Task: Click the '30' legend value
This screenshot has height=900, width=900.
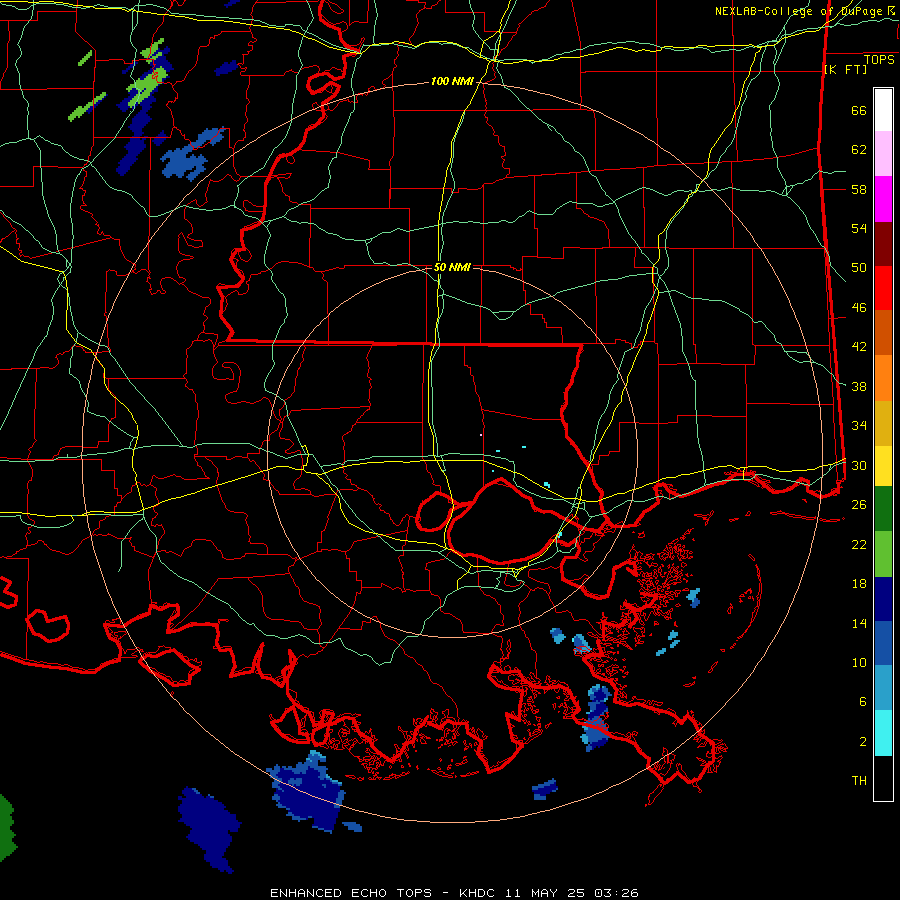Action: [x=859, y=465]
